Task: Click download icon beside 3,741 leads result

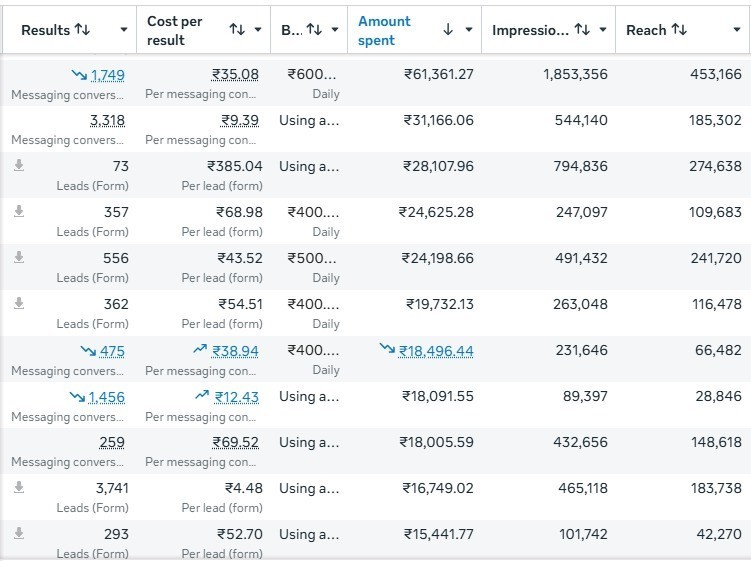Action: (x=18, y=488)
